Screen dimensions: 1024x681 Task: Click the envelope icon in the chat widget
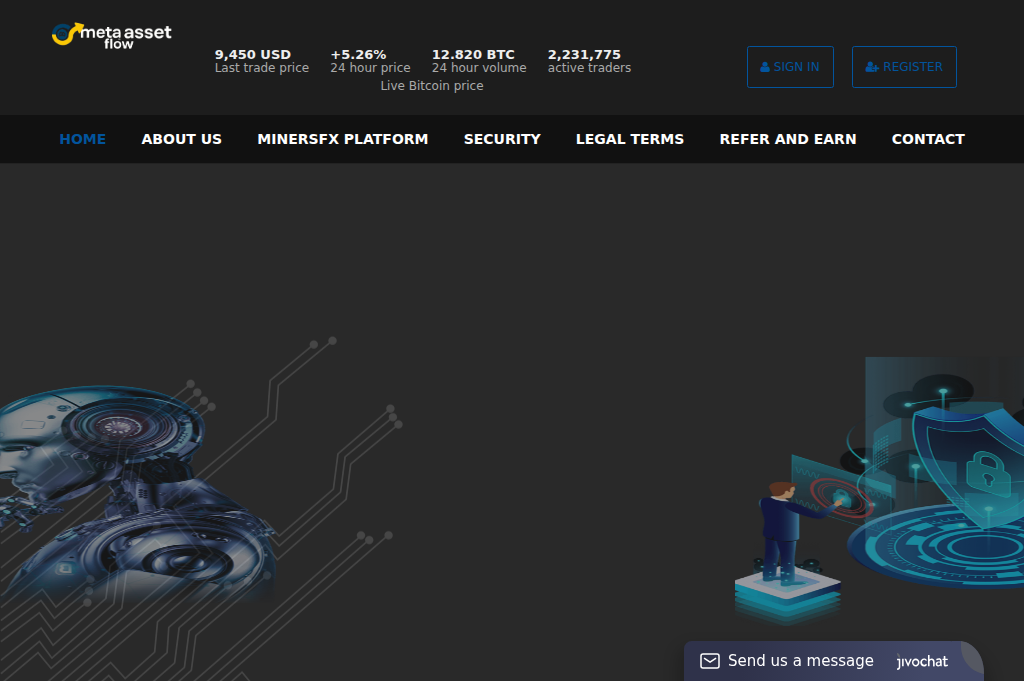[709, 661]
